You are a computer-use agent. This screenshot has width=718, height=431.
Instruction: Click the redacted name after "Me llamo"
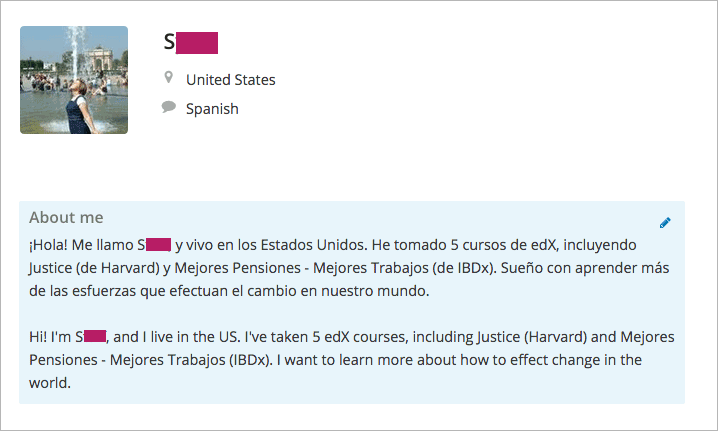(x=159, y=244)
